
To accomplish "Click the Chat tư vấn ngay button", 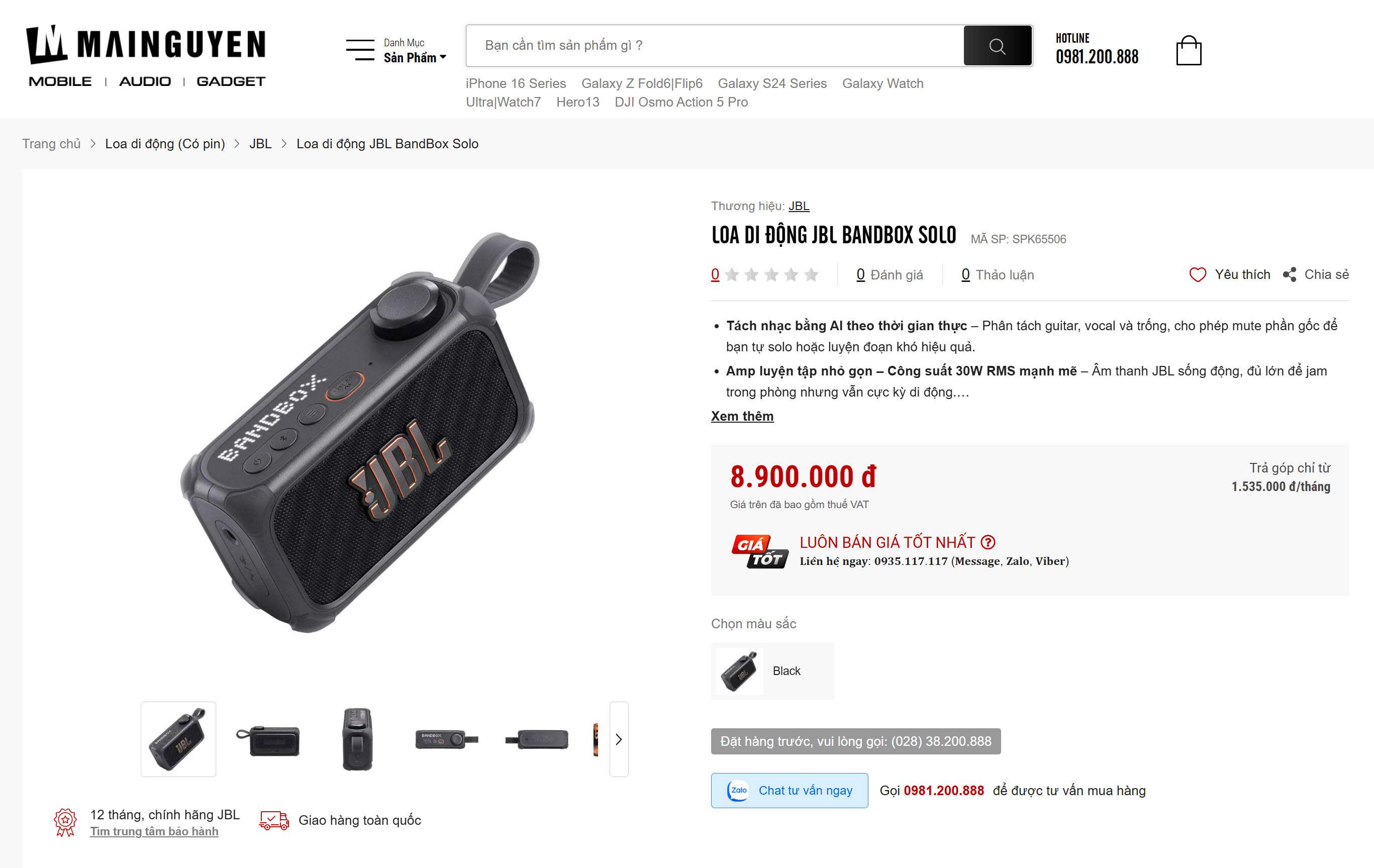I will click(x=789, y=791).
